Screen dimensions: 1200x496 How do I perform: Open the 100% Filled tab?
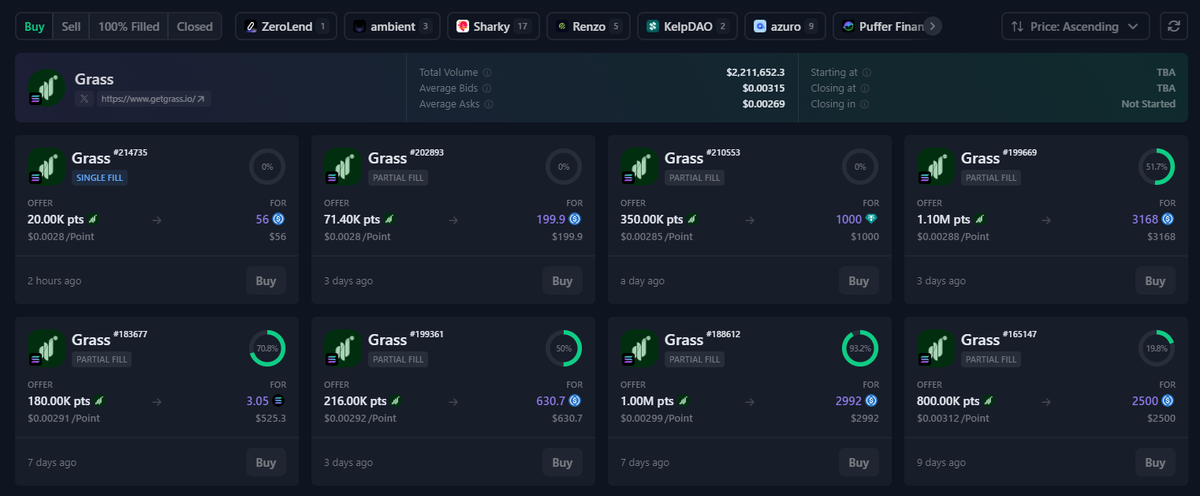128,27
